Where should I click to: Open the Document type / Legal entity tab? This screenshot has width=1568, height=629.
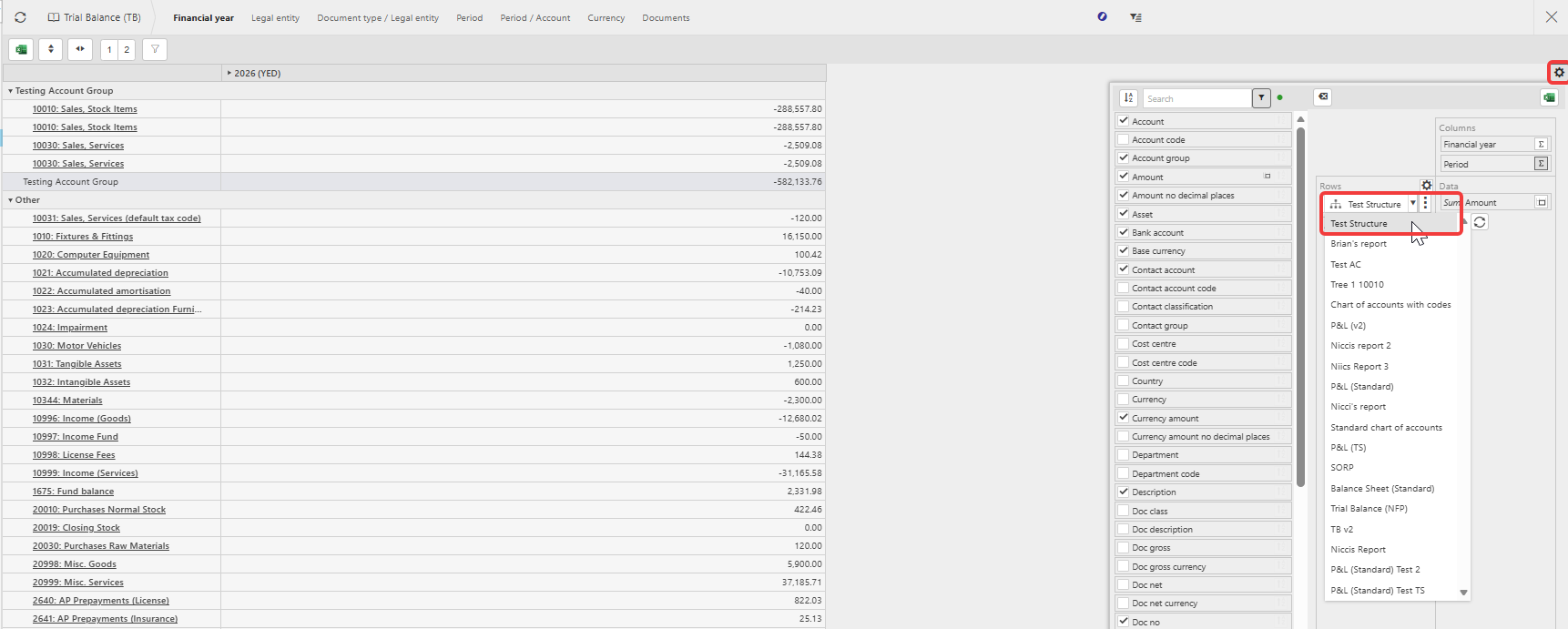coord(378,18)
